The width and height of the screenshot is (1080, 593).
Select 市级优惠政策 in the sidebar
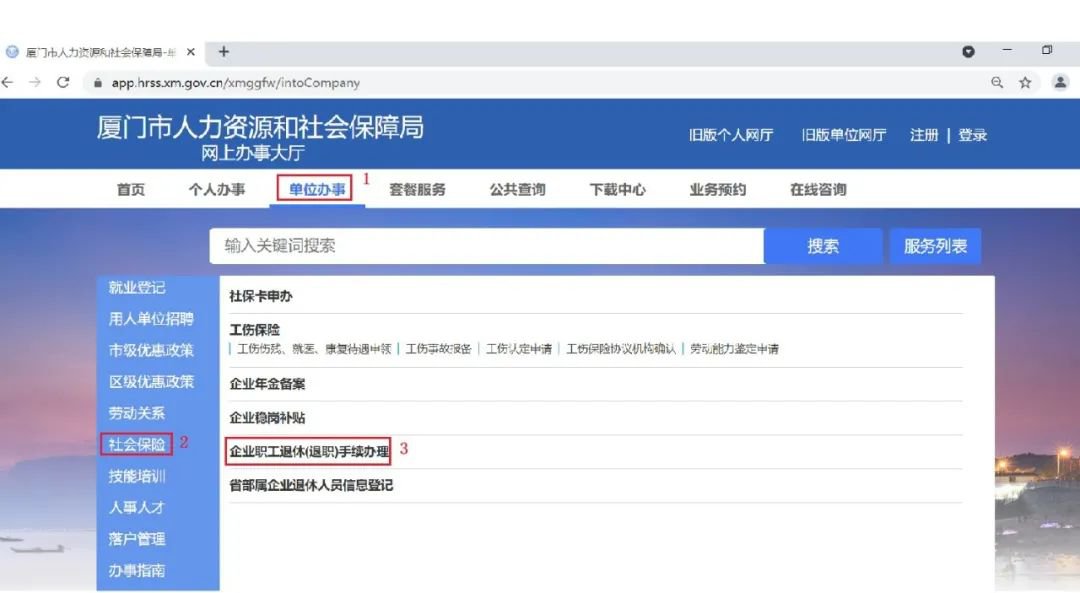(x=151, y=350)
